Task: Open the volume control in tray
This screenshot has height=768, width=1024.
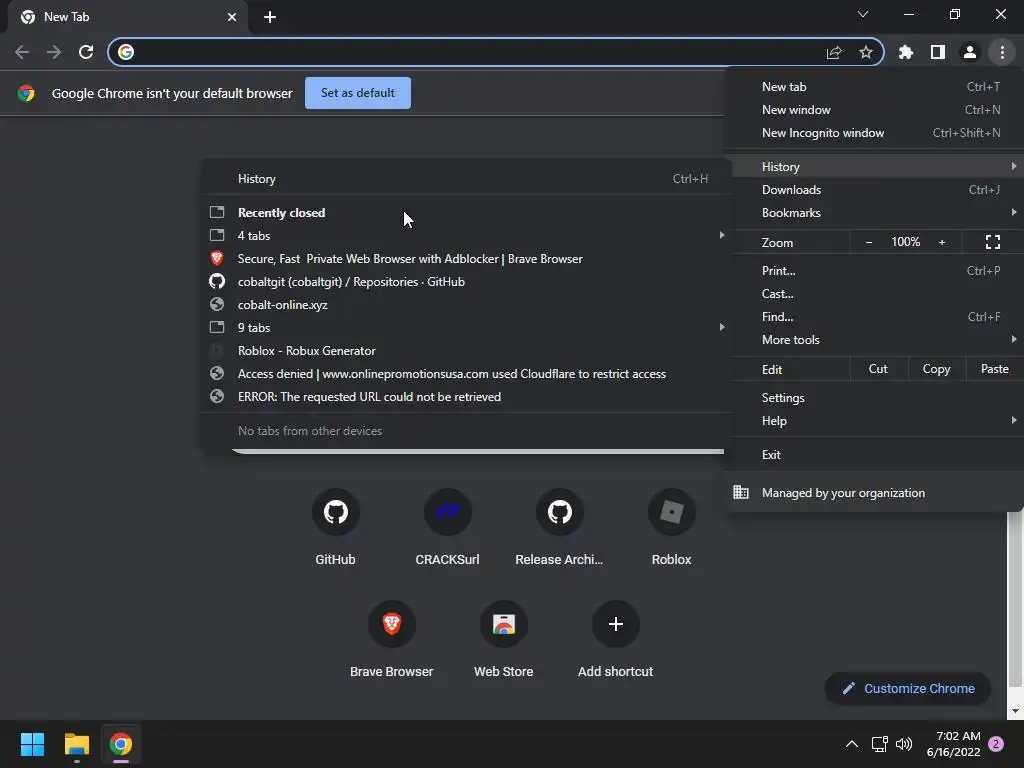Action: click(x=904, y=744)
